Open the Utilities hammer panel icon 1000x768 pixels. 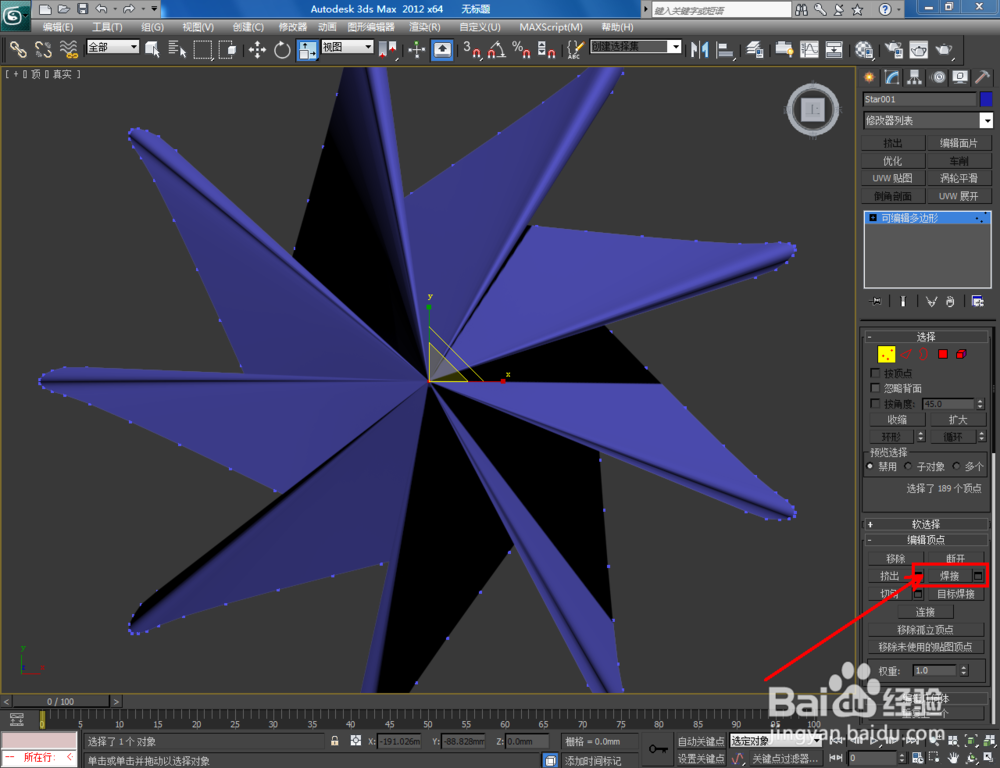[982, 77]
